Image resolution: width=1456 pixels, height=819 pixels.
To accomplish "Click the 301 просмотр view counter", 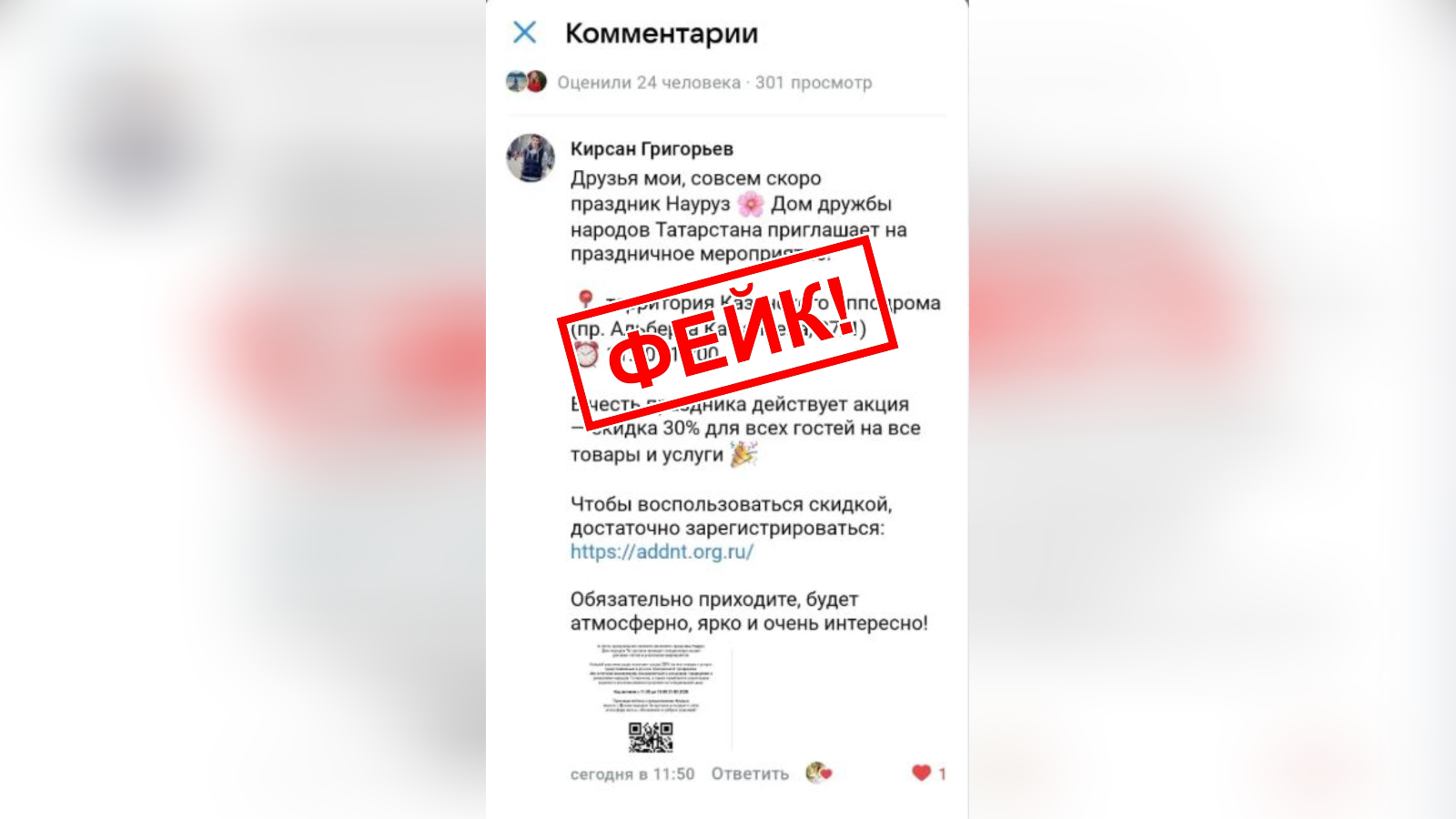I will [814, 83].
